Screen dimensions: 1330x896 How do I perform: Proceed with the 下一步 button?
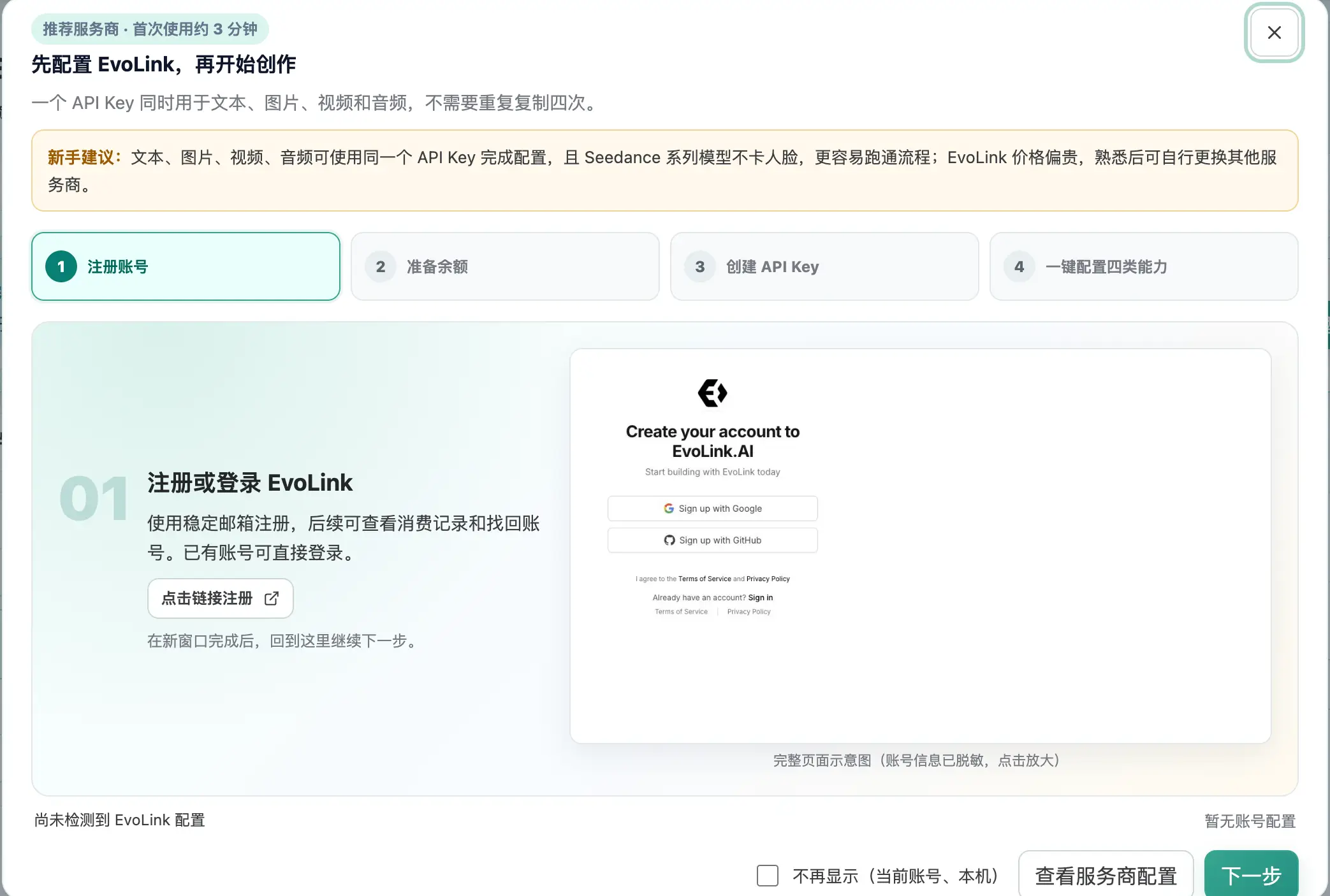pyautogui.click(x=1251, y=876)
